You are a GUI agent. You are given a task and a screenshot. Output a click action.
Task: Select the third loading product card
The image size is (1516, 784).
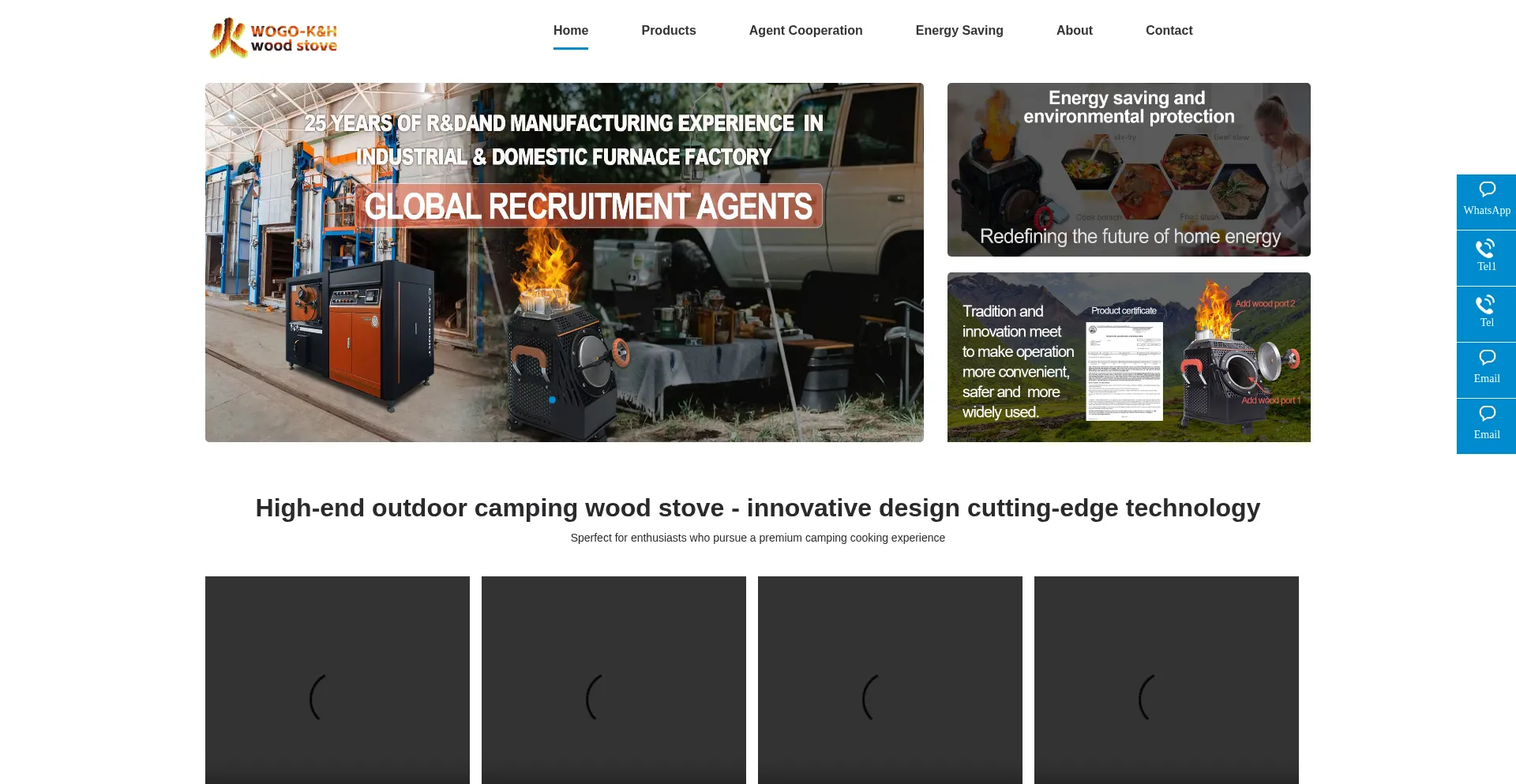[x=890, y=680]
